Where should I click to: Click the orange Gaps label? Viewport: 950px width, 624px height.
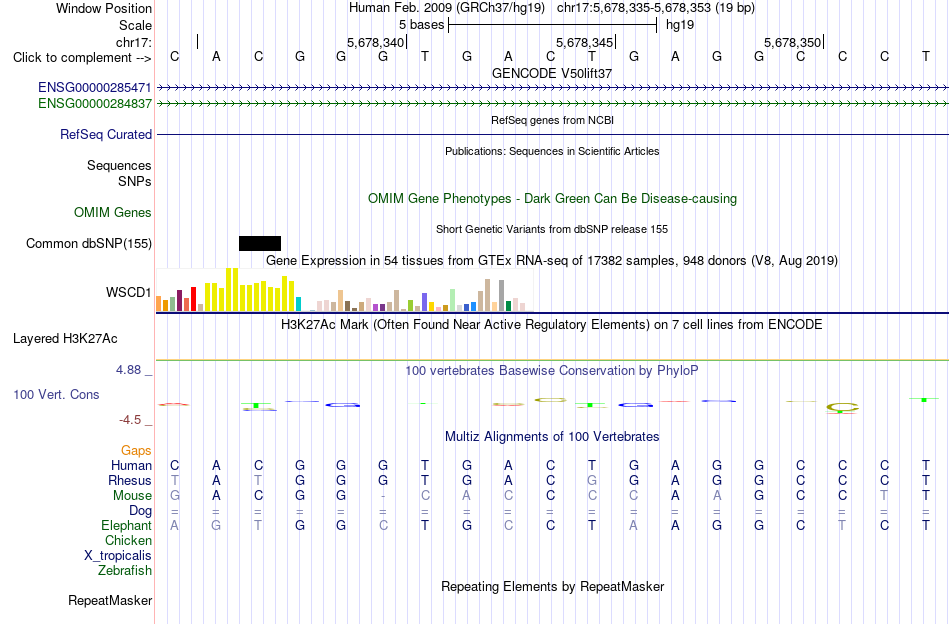point(136,450)
